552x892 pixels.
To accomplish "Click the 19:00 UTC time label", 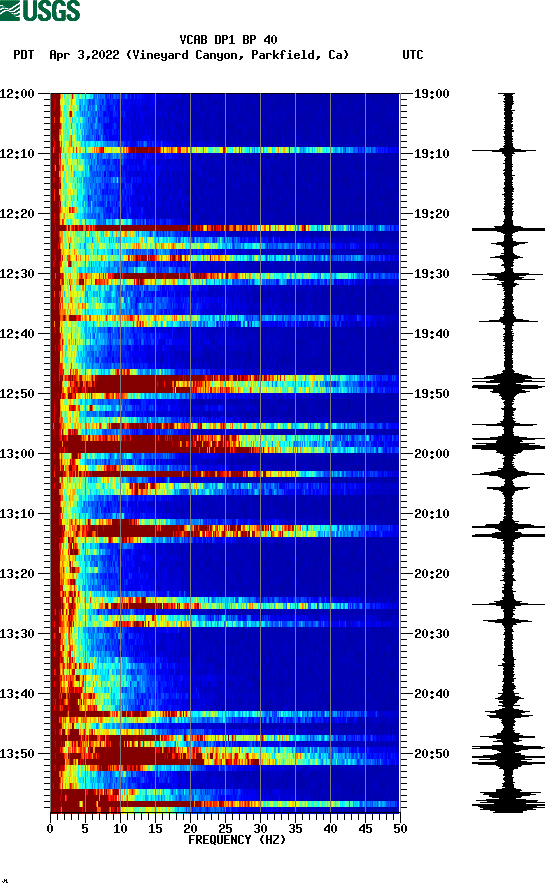I will coord(431,94).
